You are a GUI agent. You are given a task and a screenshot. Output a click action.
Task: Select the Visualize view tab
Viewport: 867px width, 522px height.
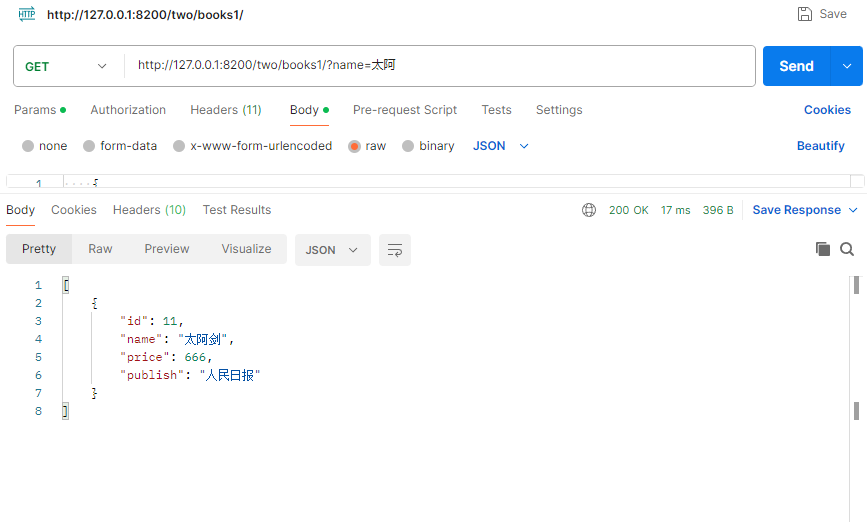pyautogui.click(x=246, y=249)
